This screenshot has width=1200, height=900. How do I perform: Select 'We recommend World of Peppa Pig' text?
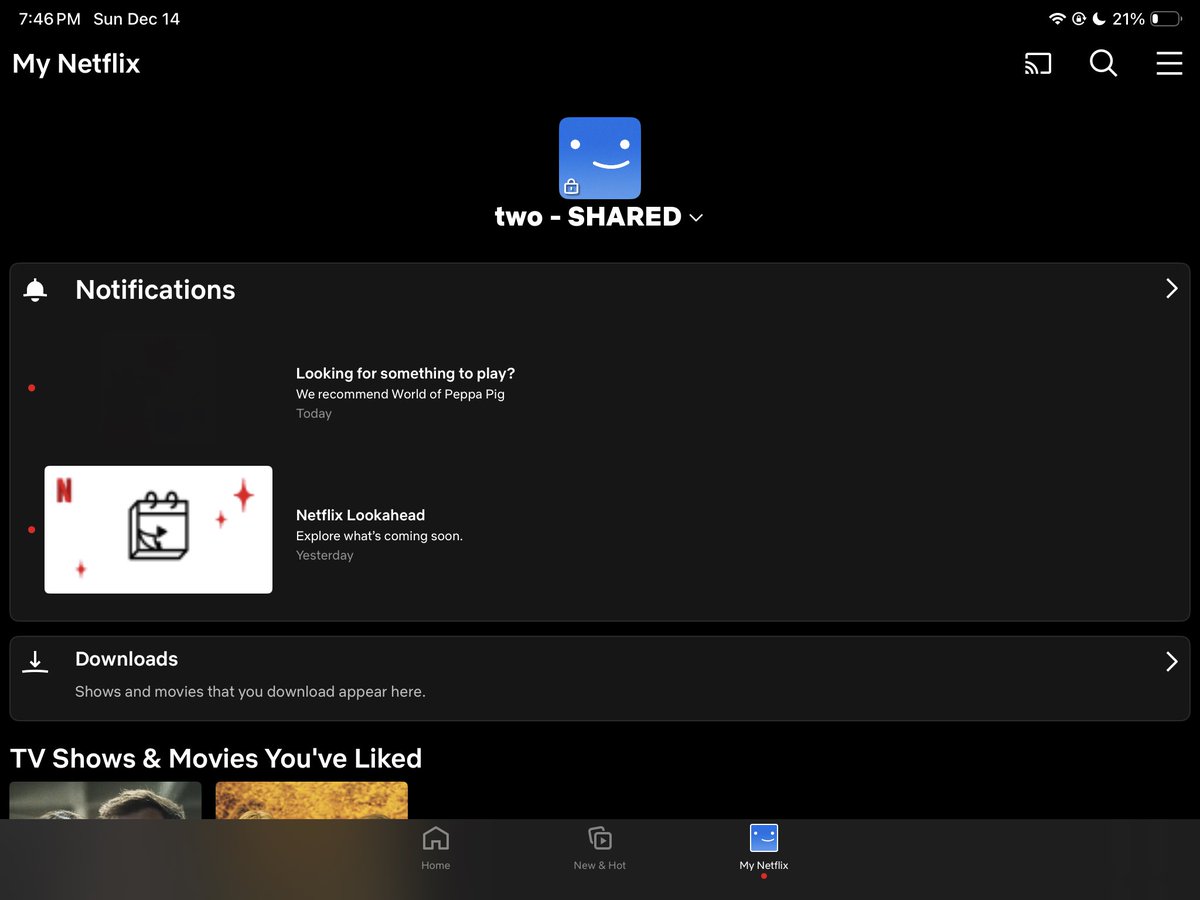[400, 394]
